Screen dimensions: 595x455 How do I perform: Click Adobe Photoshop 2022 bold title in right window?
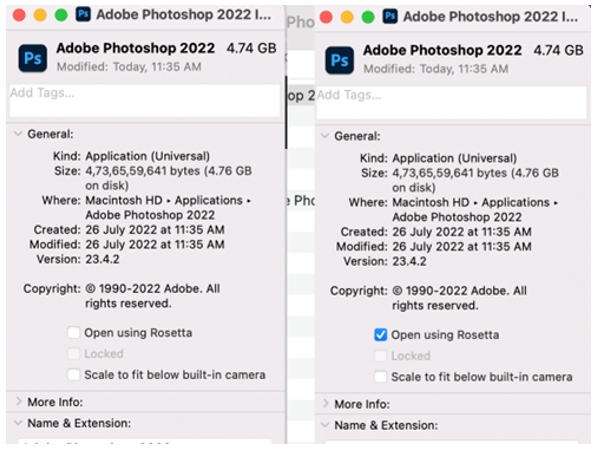pyautogui.click(x=442, y=50)
